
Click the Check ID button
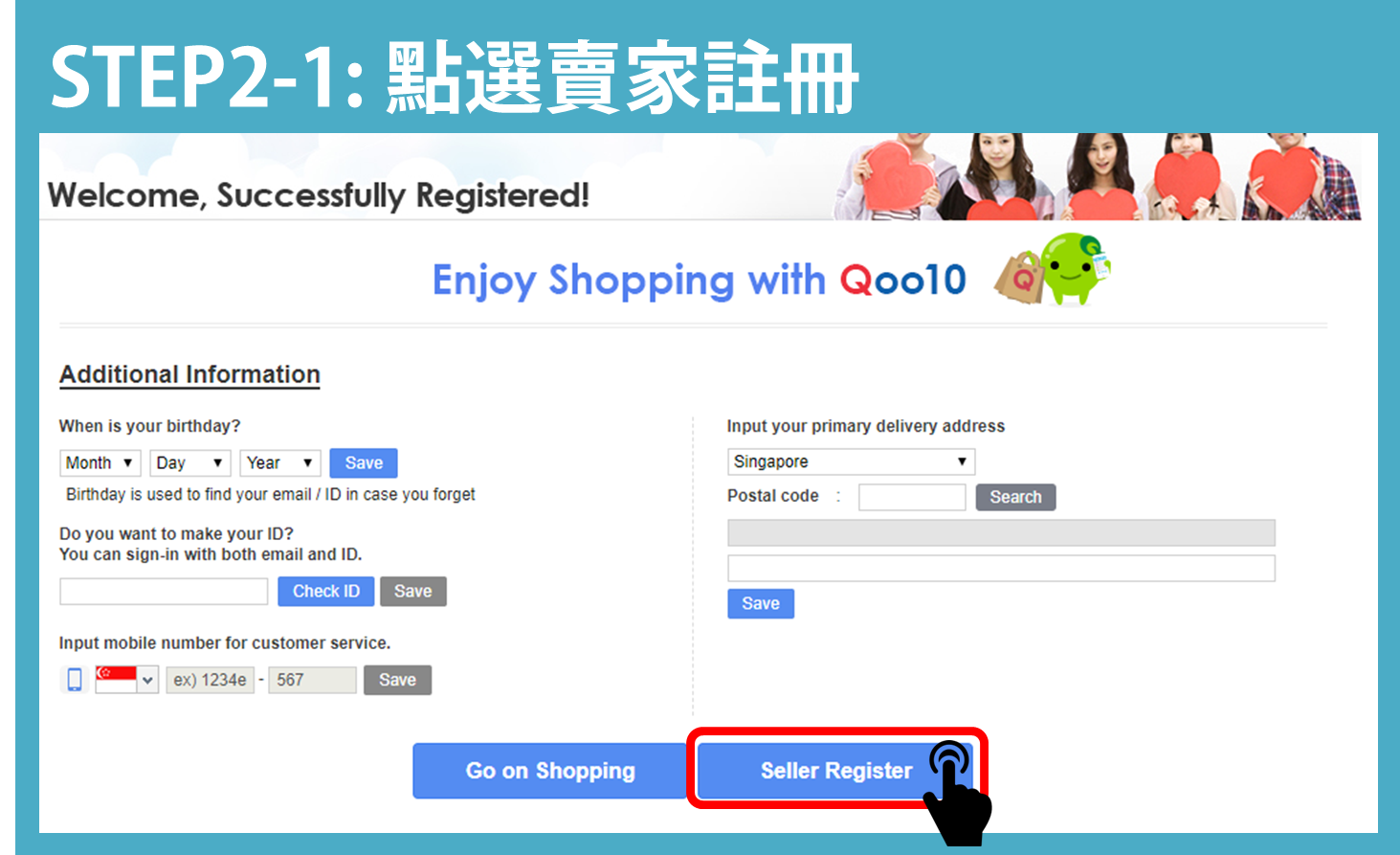pyautogui.click(x=326, y=592)
